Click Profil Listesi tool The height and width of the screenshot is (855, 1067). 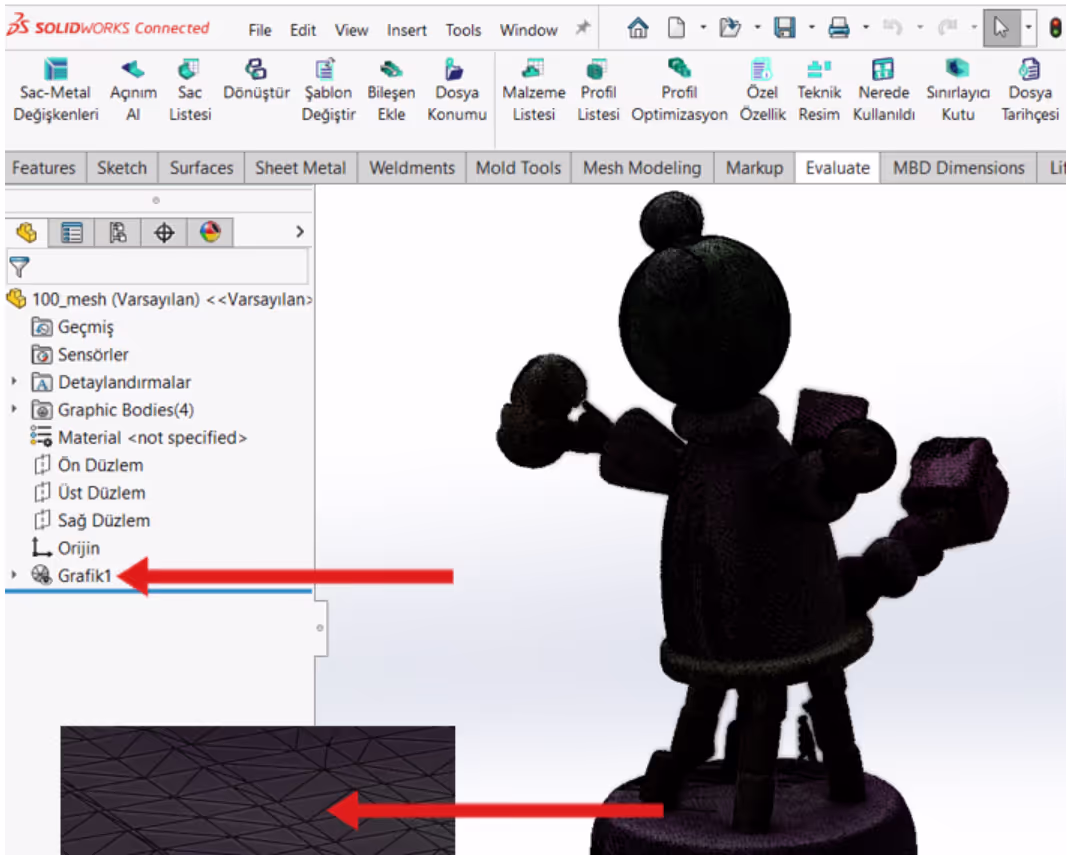[x=598, y=90]
